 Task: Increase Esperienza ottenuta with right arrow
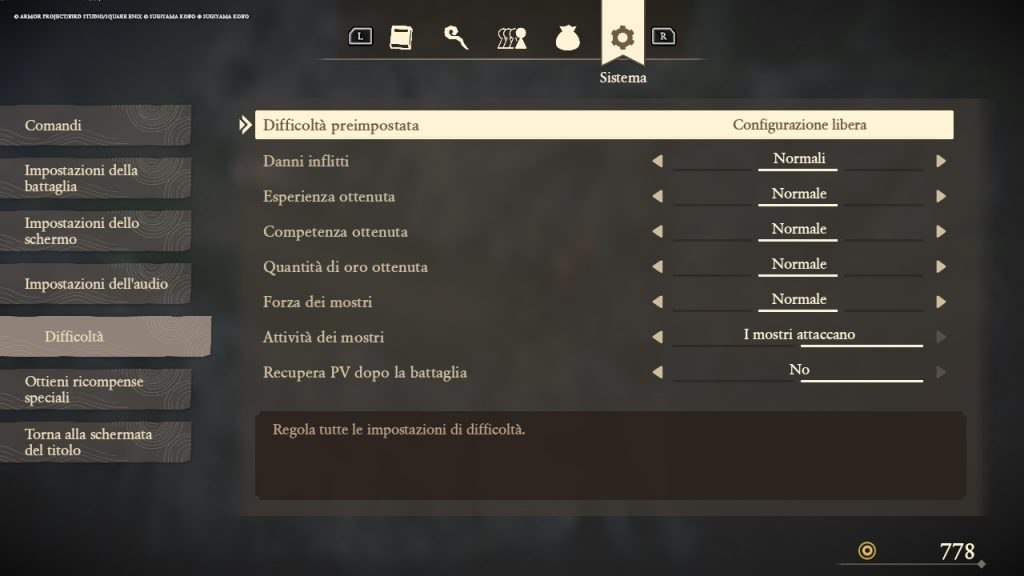point(941,196)
